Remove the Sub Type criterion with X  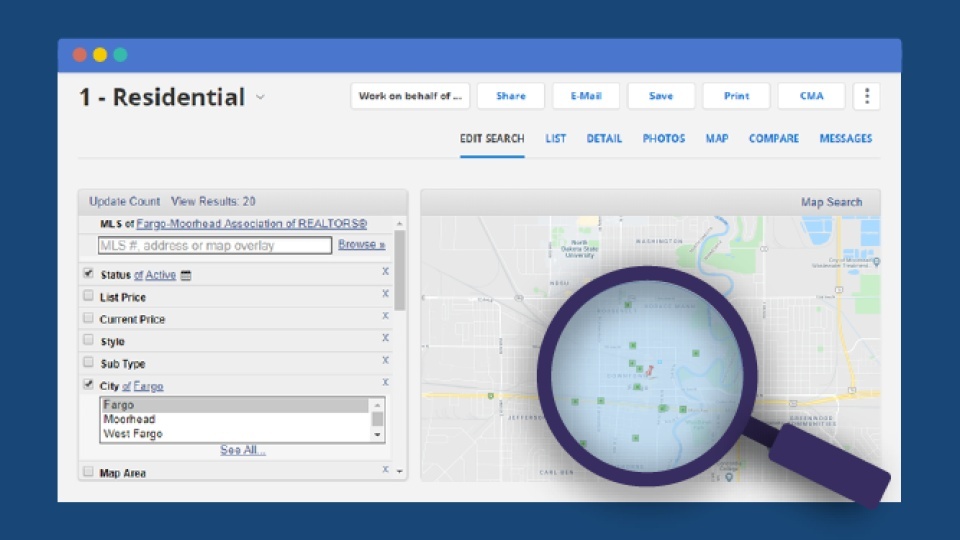[x=385, y=360]
